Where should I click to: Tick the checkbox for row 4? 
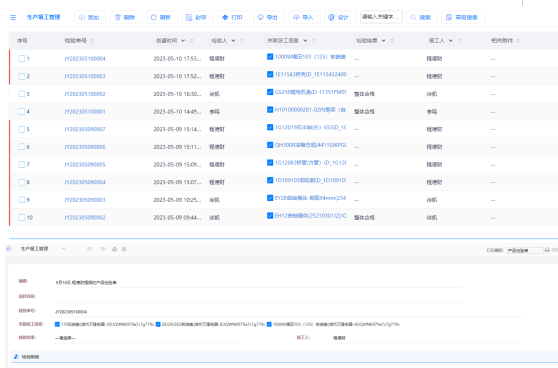point(22,111)
